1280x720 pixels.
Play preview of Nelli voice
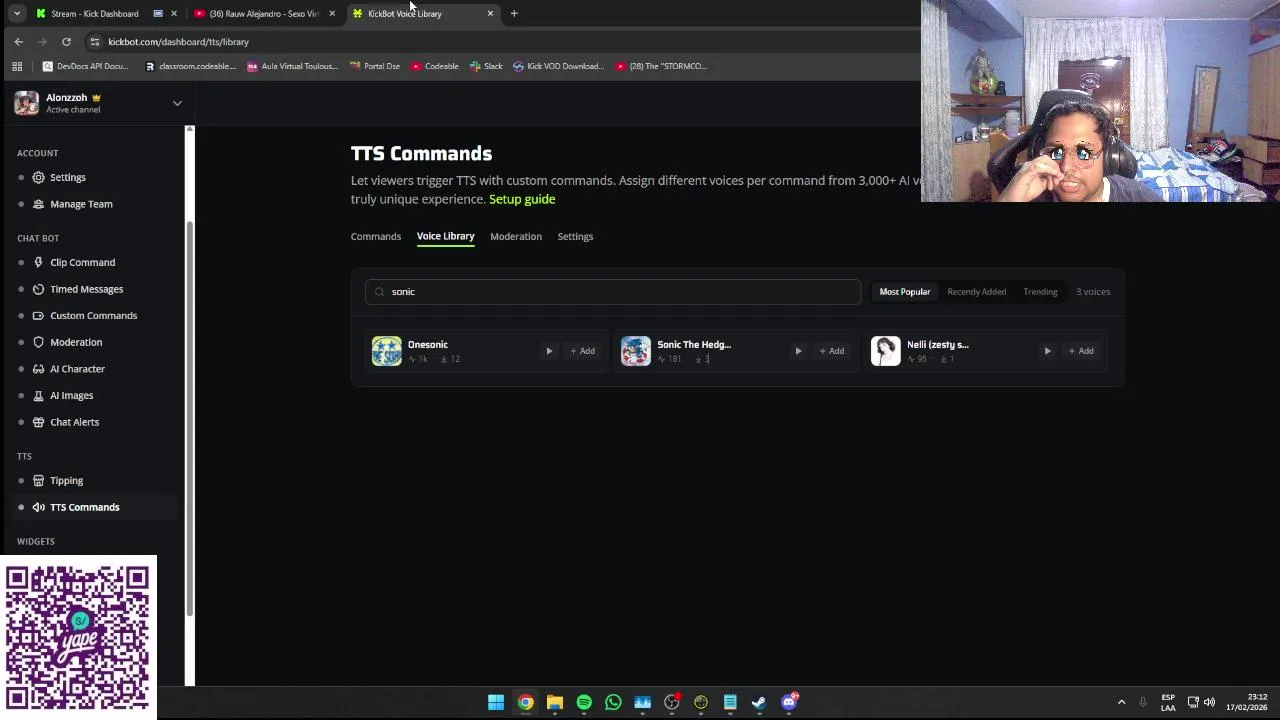coord(1047,351)
